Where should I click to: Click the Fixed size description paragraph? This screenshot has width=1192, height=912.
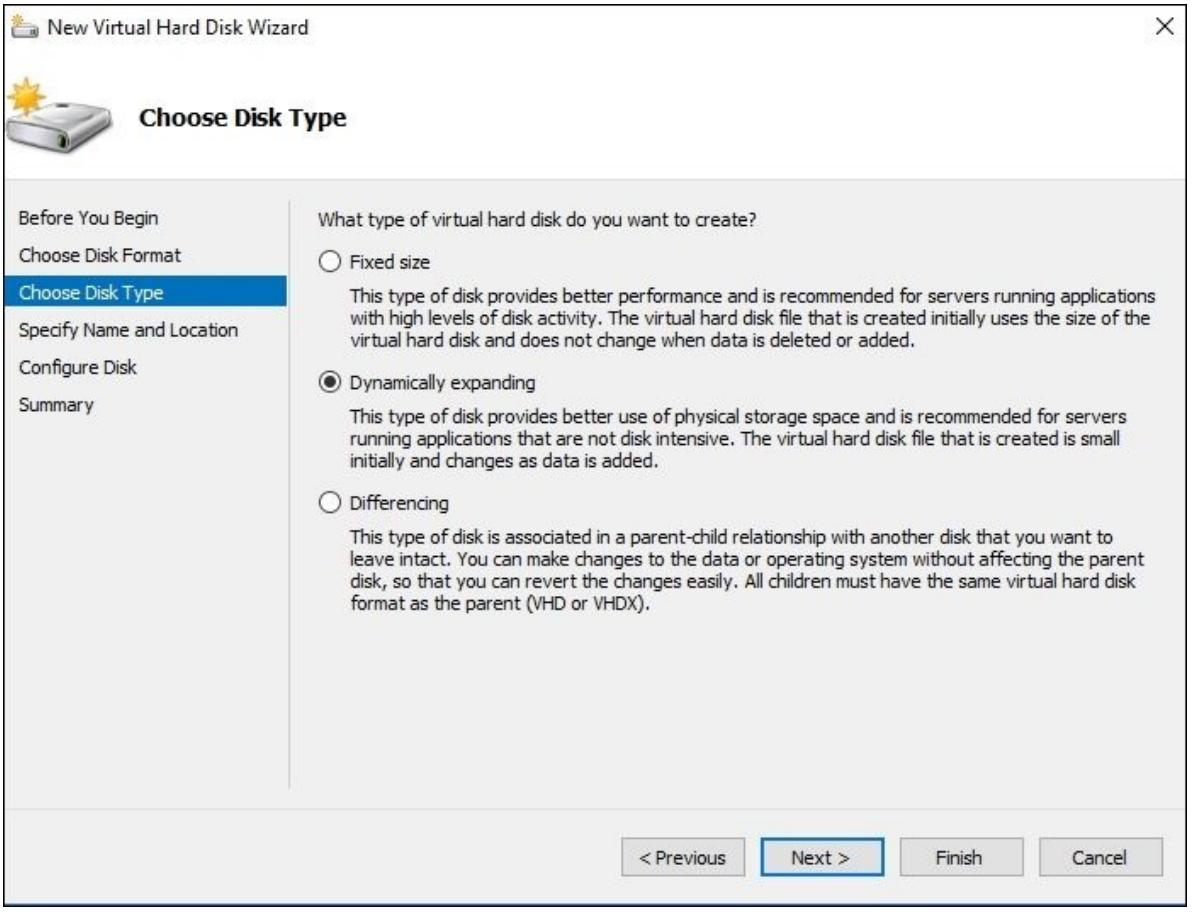[x=753, y=318]
